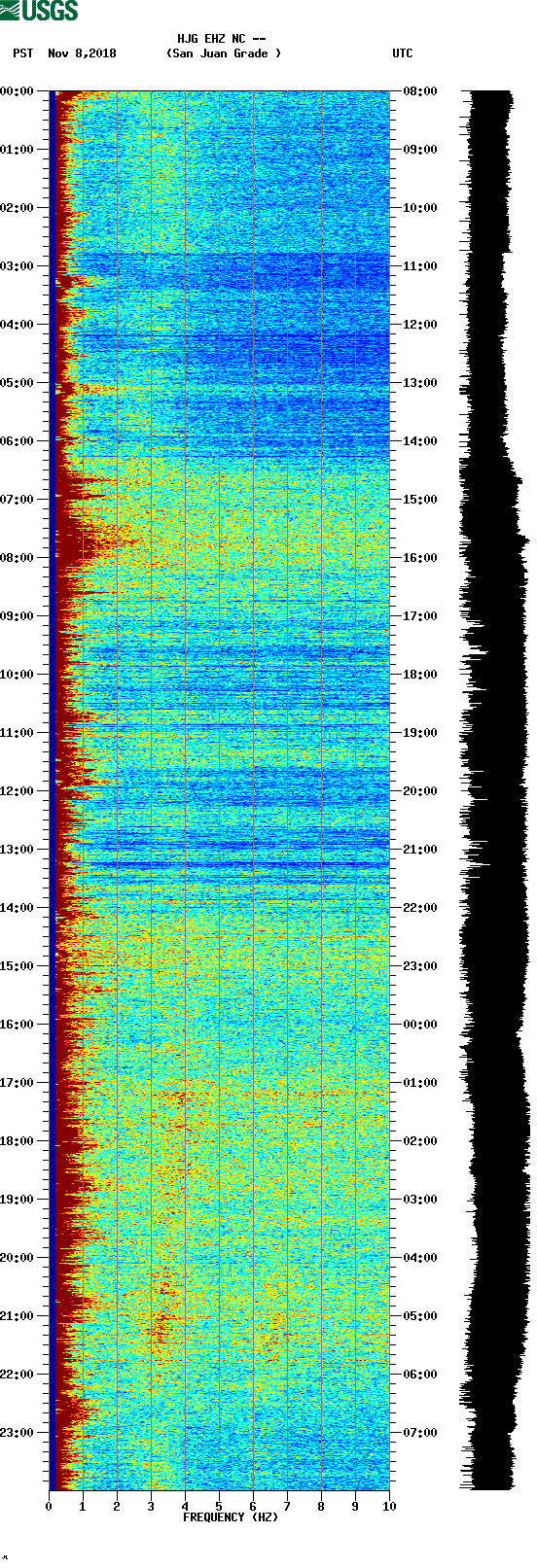Click the 19:00 PST time label
537x1568 pixels.
[18, 1200]
